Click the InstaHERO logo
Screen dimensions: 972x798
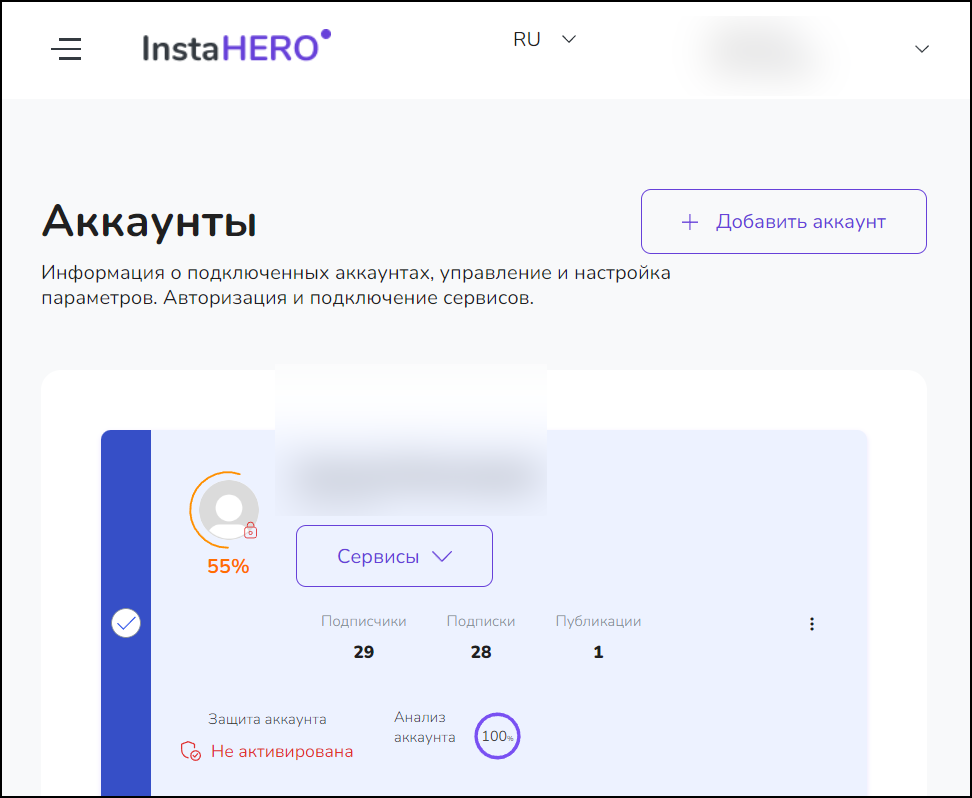tap(237, 47)
